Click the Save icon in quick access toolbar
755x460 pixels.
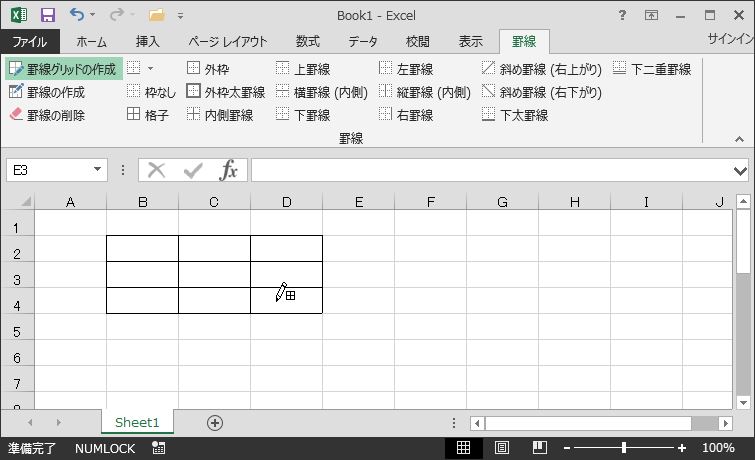(48, 15)
